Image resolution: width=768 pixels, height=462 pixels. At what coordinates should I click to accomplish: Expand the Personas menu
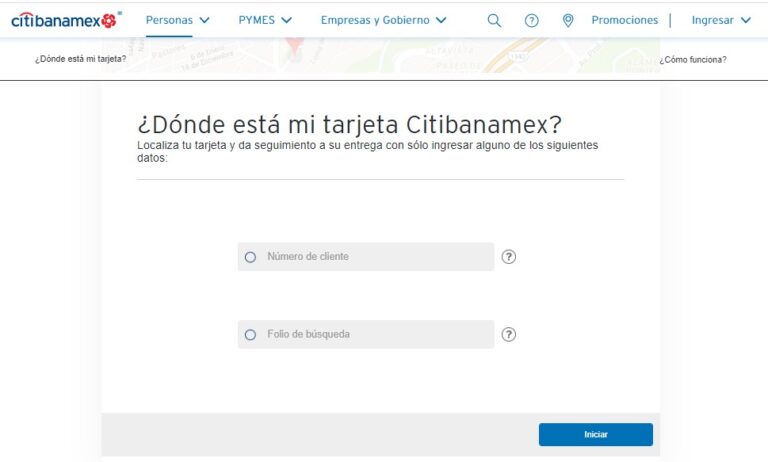pos(178,20)
